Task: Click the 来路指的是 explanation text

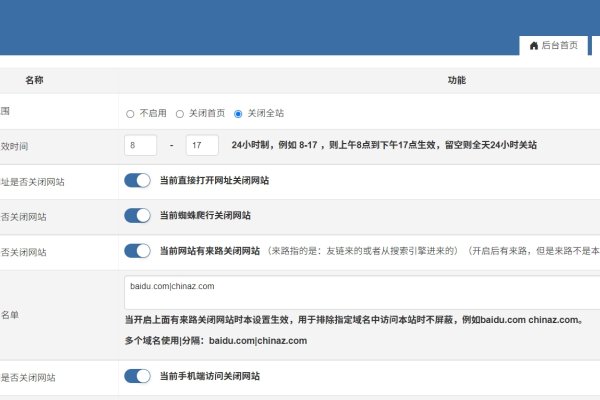Action: (x=362, y=251)
